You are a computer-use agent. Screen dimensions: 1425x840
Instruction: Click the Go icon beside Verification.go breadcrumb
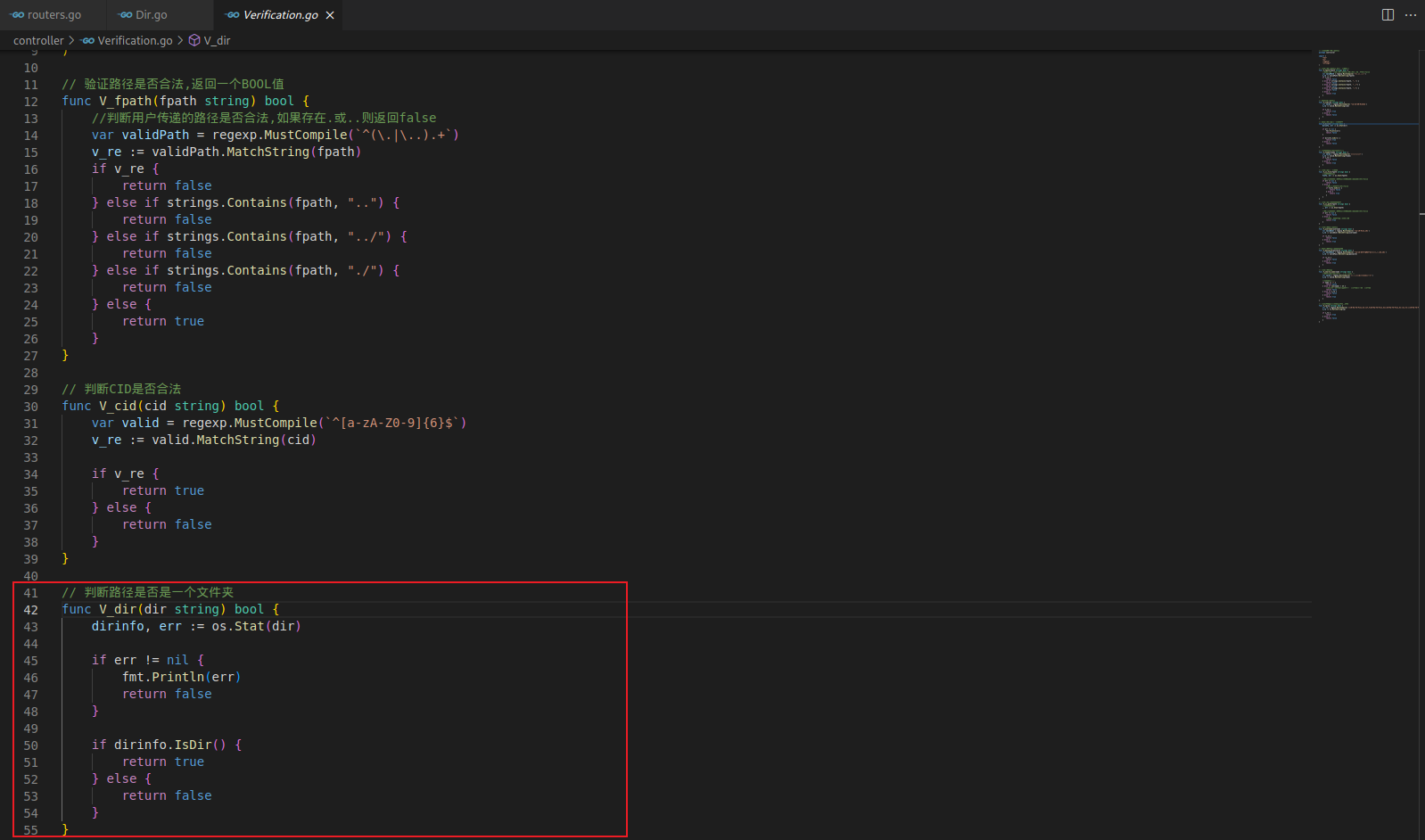coord(88,40)
